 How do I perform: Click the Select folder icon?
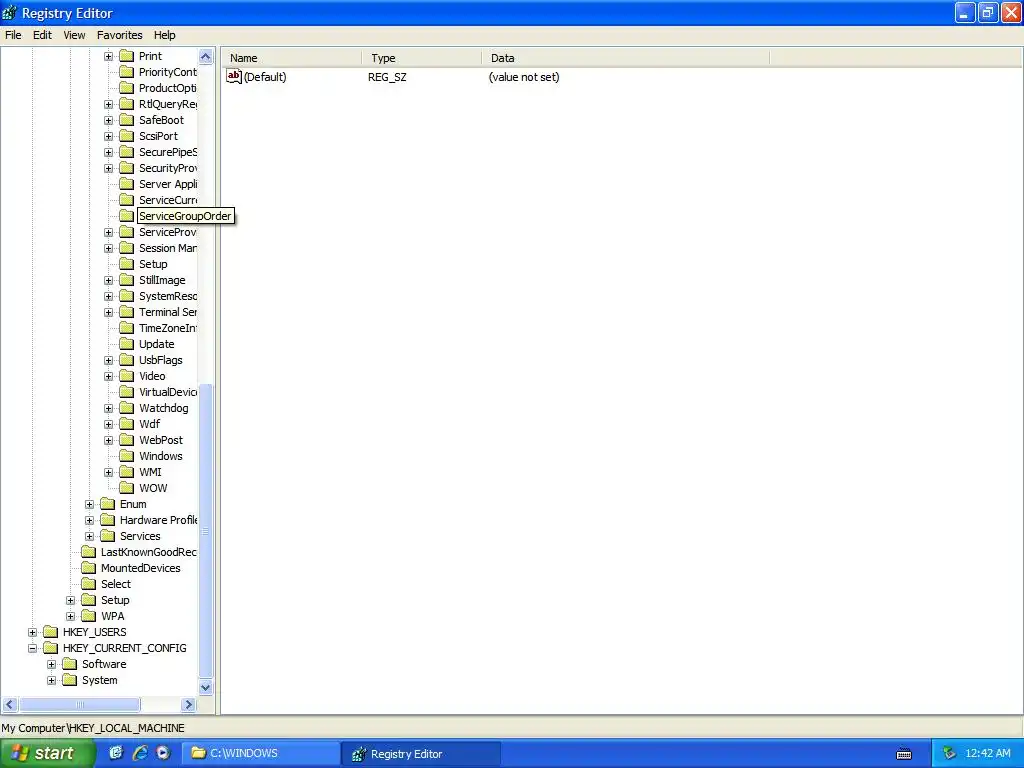point(88,584)
